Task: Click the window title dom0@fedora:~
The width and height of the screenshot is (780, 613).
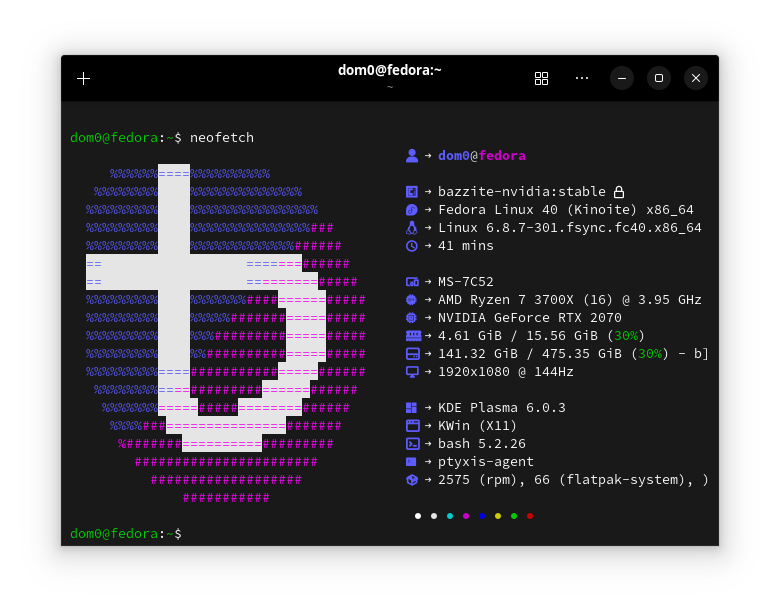Action: click(x=390, y=70)
